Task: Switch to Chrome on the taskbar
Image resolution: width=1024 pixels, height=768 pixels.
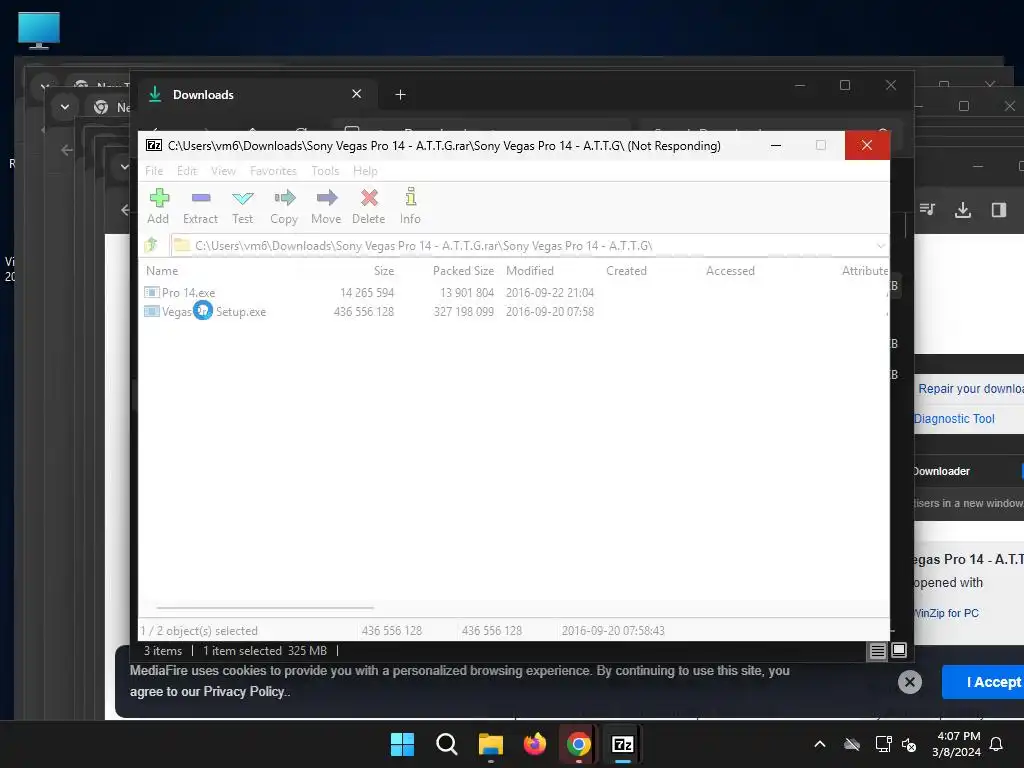Action: tap(579, 744)
